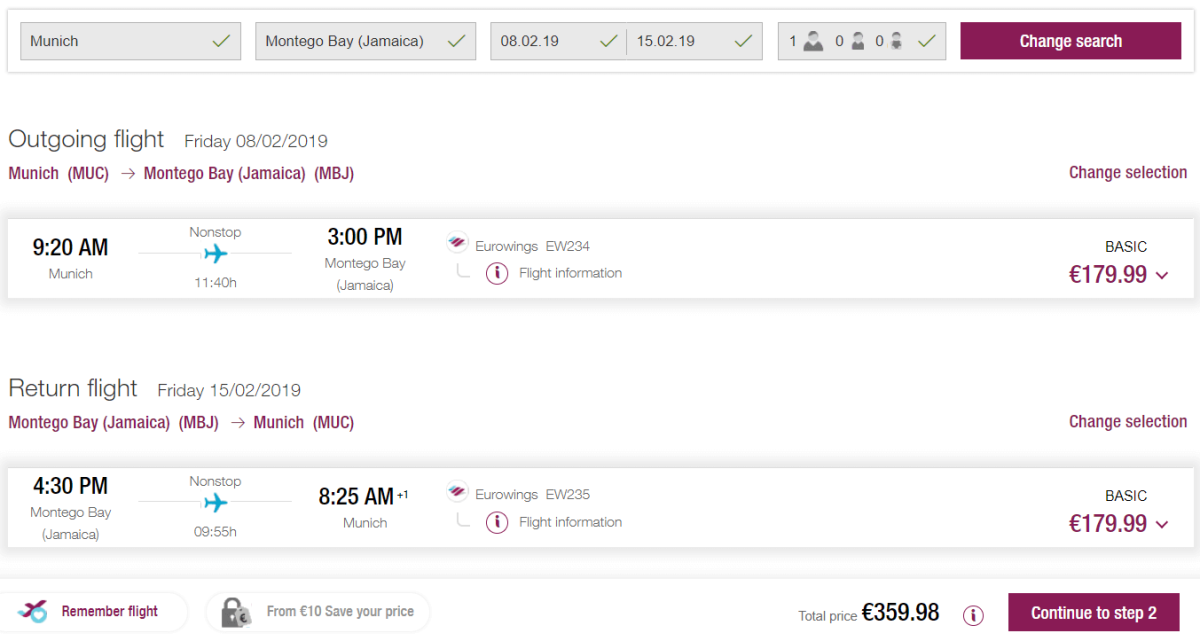
Task: Click the adult passenger icon
Action: [x=813, y=41]
